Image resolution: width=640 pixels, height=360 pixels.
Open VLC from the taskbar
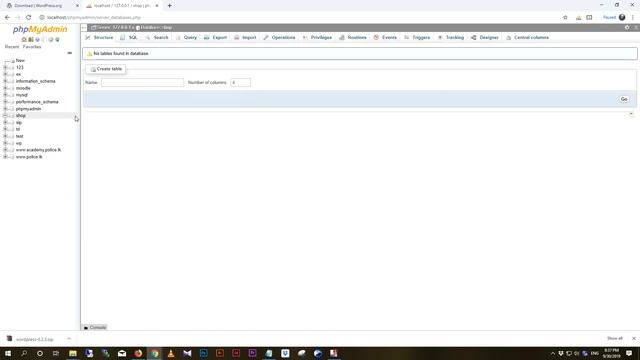171,353
